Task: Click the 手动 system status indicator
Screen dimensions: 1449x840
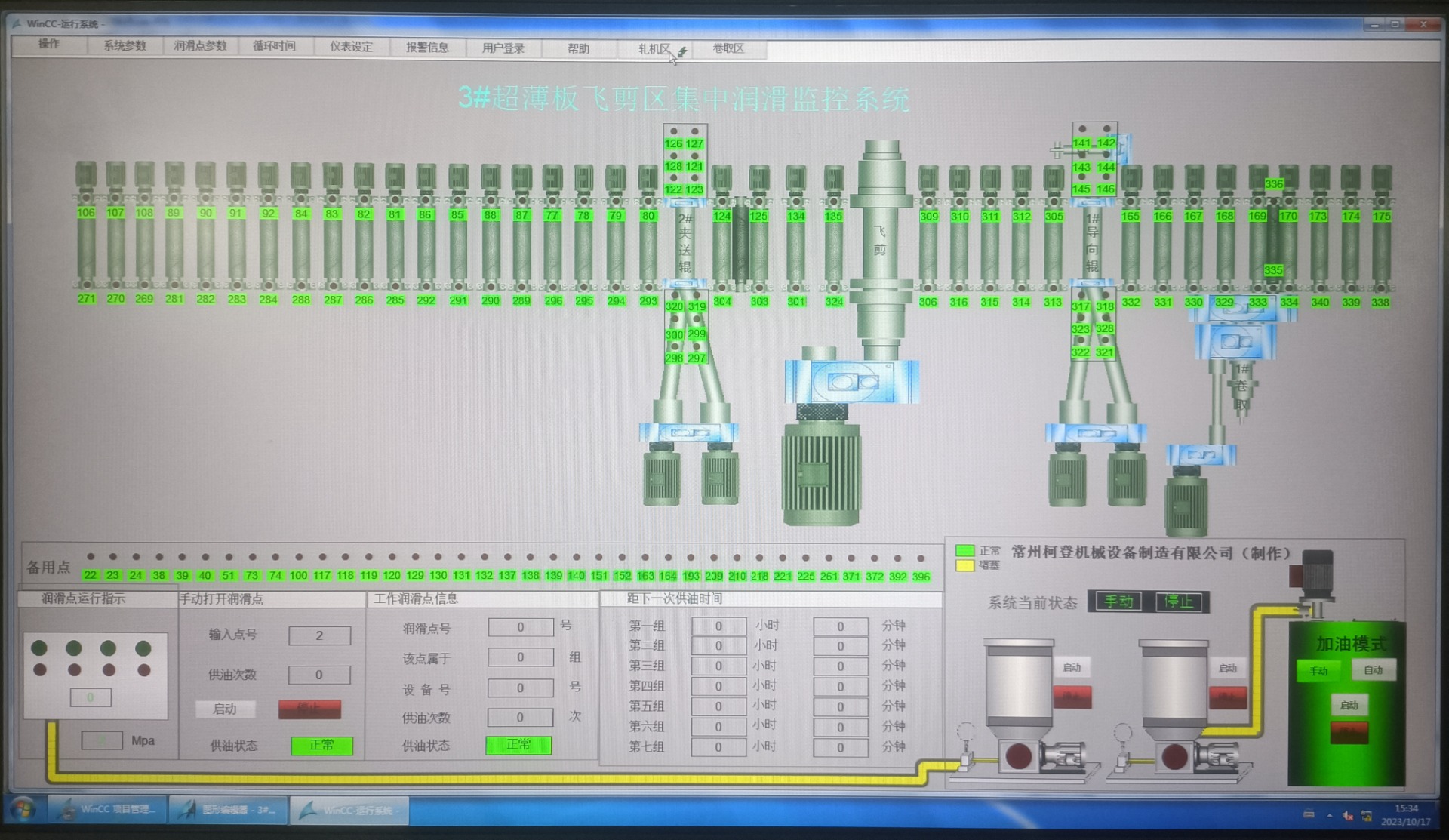Action: click(1118, 602)
